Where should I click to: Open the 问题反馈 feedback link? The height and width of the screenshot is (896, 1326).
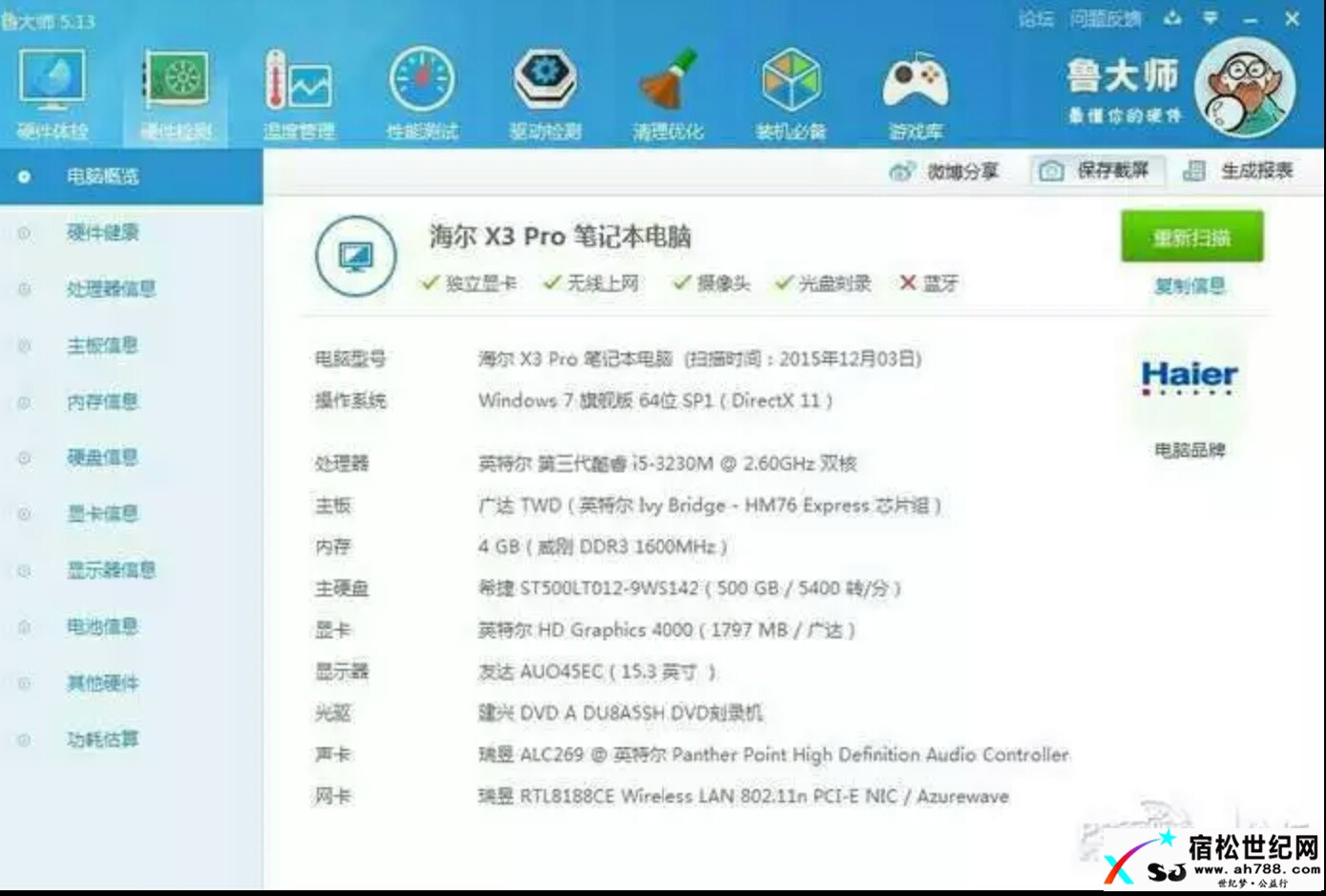point(1105,18)
